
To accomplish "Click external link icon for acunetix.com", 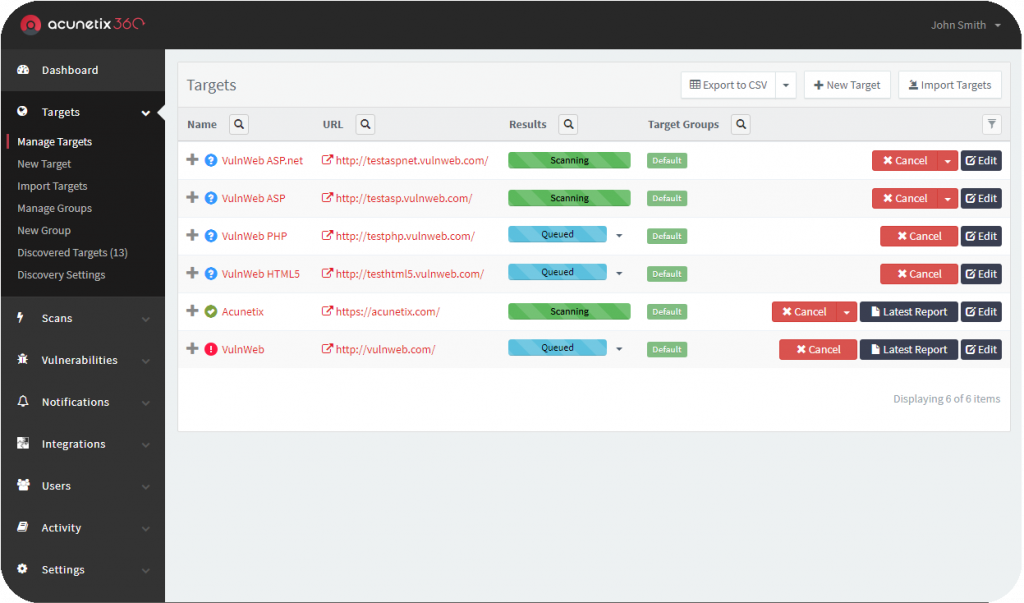I will [327, 312].
